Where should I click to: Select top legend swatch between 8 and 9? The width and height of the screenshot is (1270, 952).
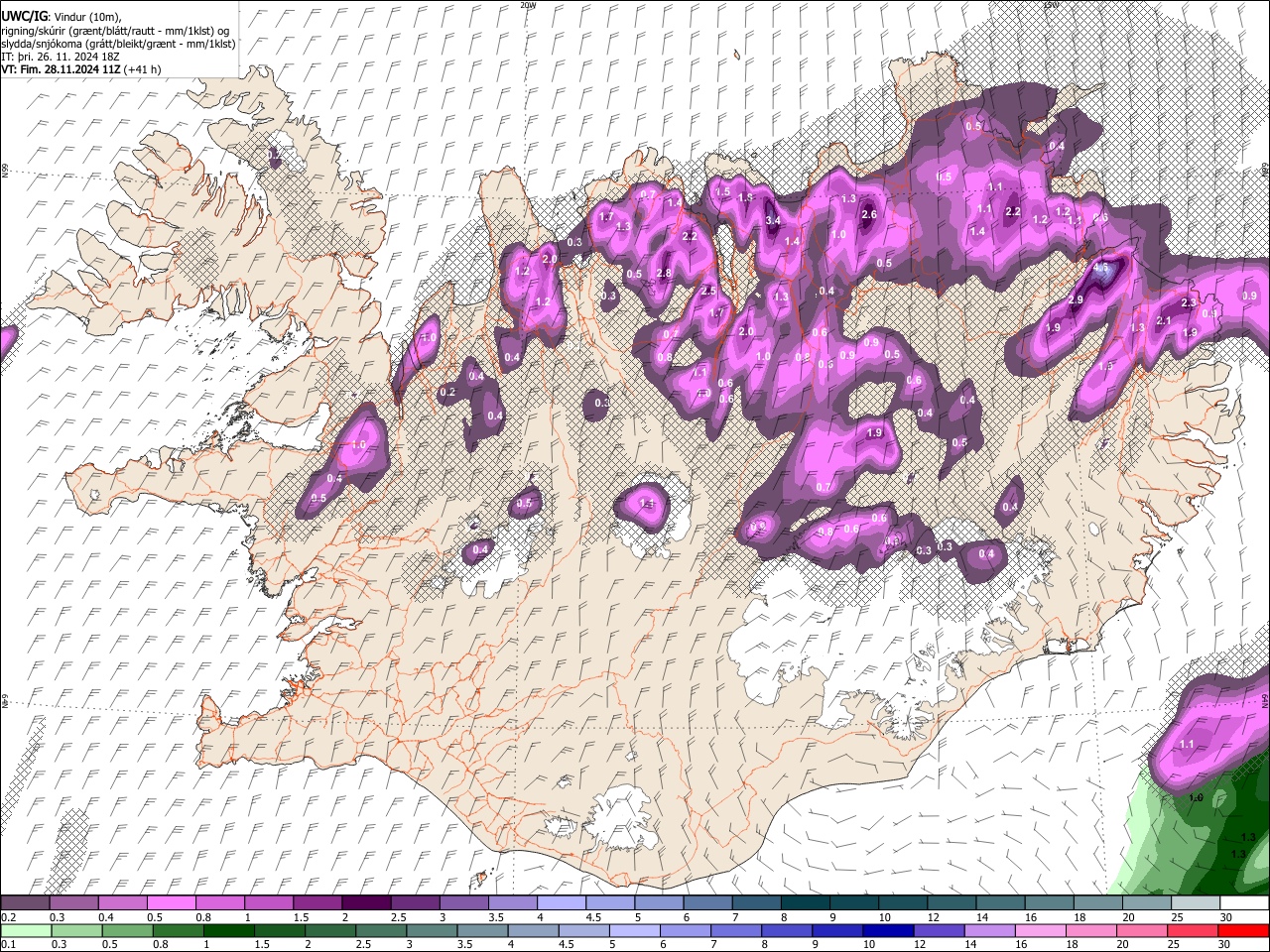(x=806, y=903)
